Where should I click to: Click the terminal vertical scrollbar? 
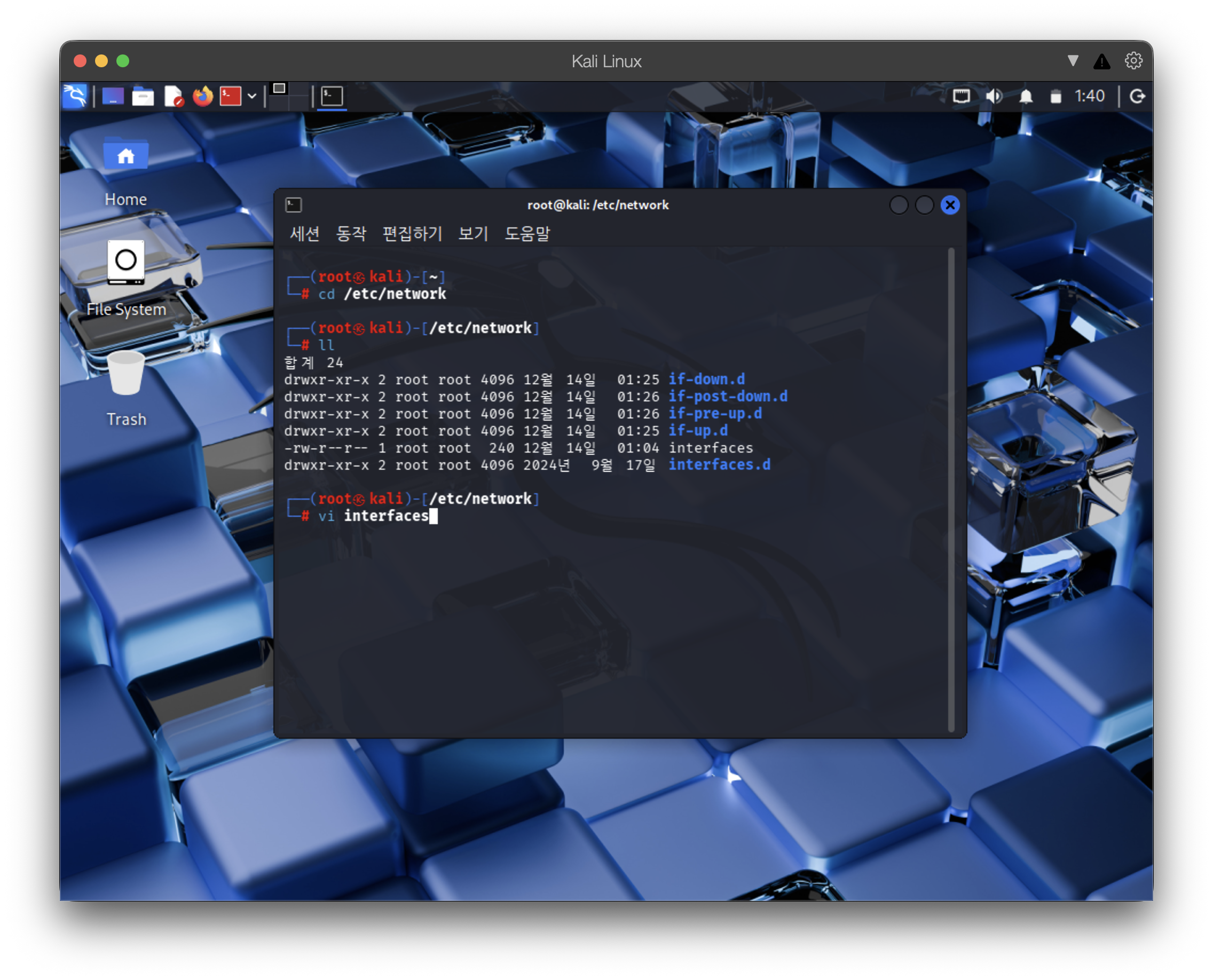point(951,490)
